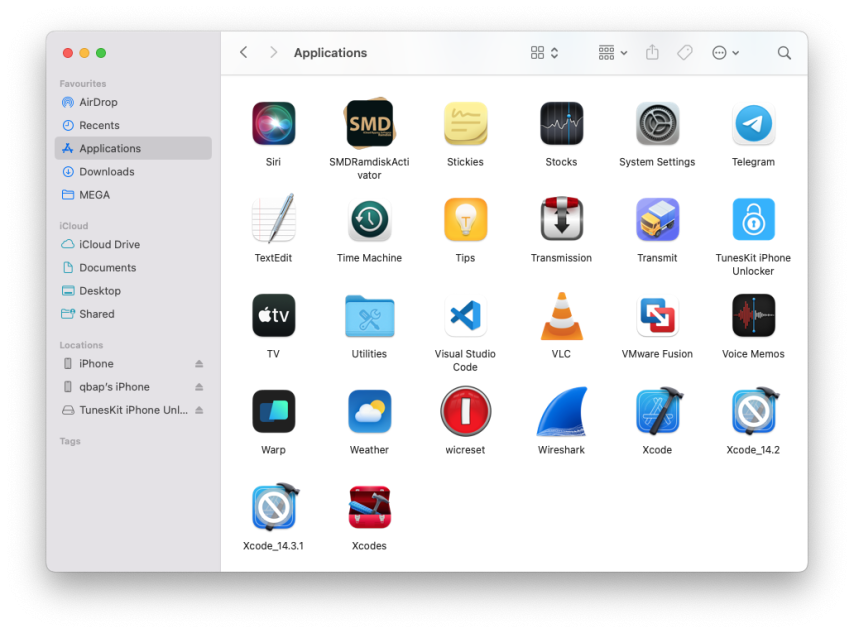Select the Warp terminal icon
854x633 pixels.
tap(273, 411)
